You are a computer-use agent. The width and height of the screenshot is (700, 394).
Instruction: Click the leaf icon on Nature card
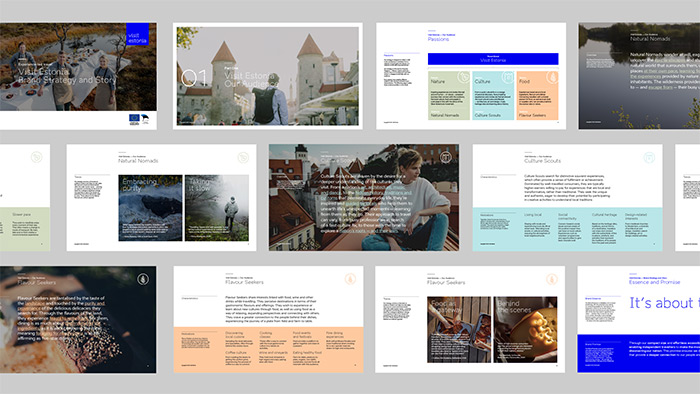[x=464, y=77]
